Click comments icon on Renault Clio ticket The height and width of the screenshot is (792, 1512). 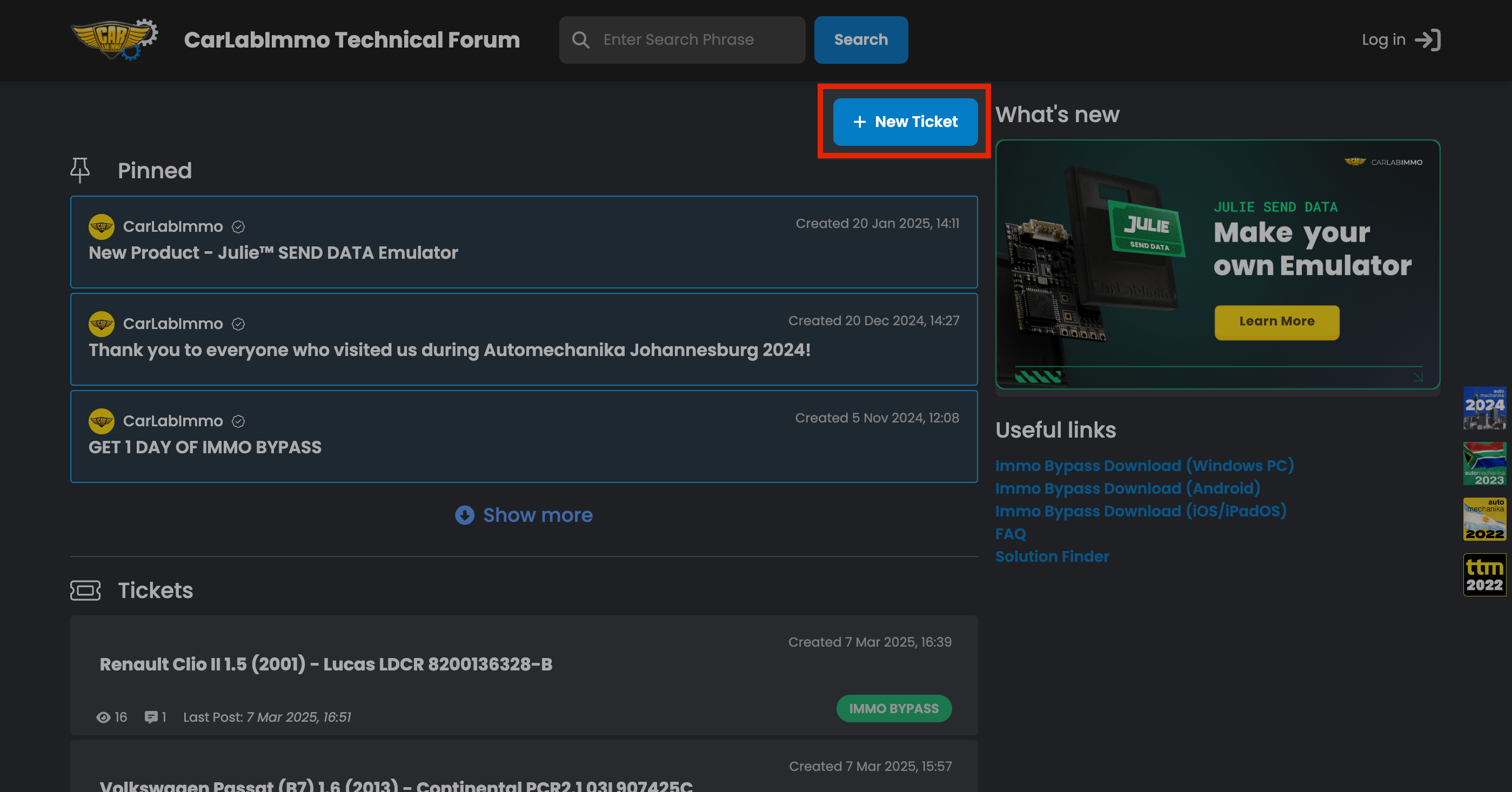point(151,717)
